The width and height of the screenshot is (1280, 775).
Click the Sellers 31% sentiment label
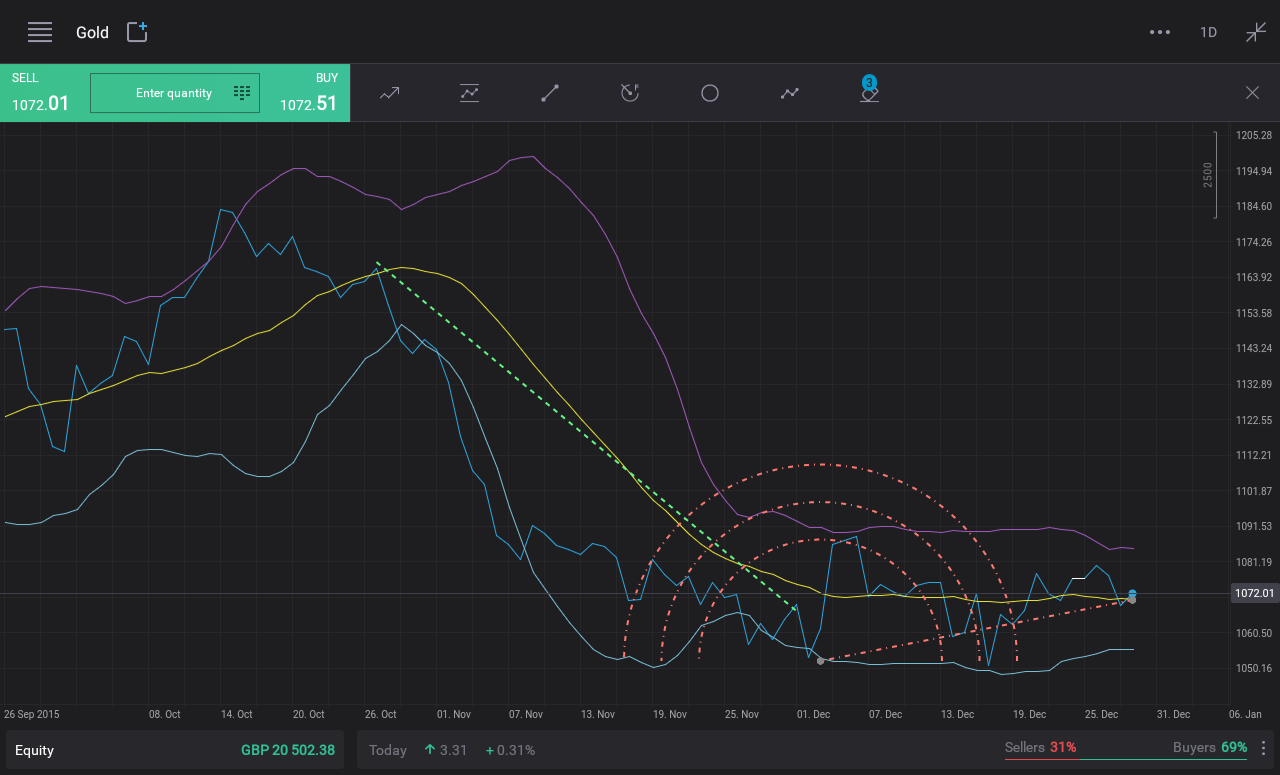[x=1040, y=747]
